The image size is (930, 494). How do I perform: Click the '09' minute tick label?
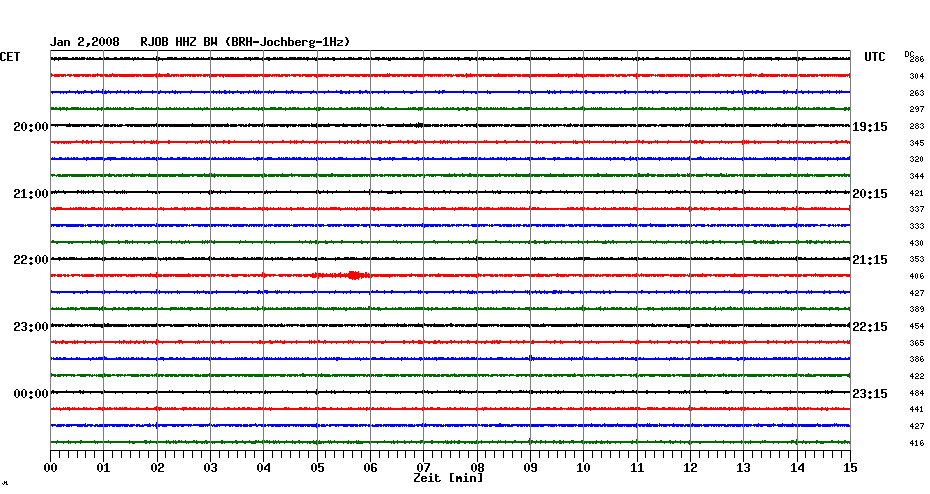coord(530,468)
